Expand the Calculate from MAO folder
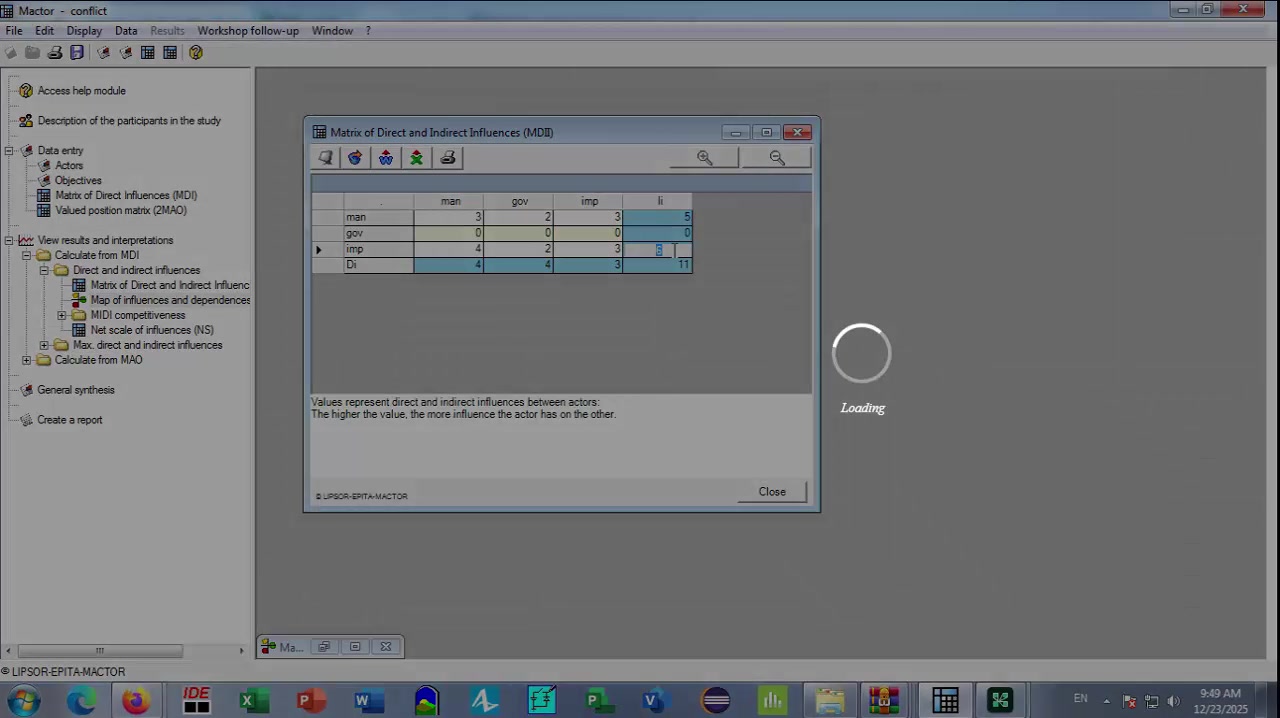This screenshot has height=718, width=1280. tap(27, 360)
